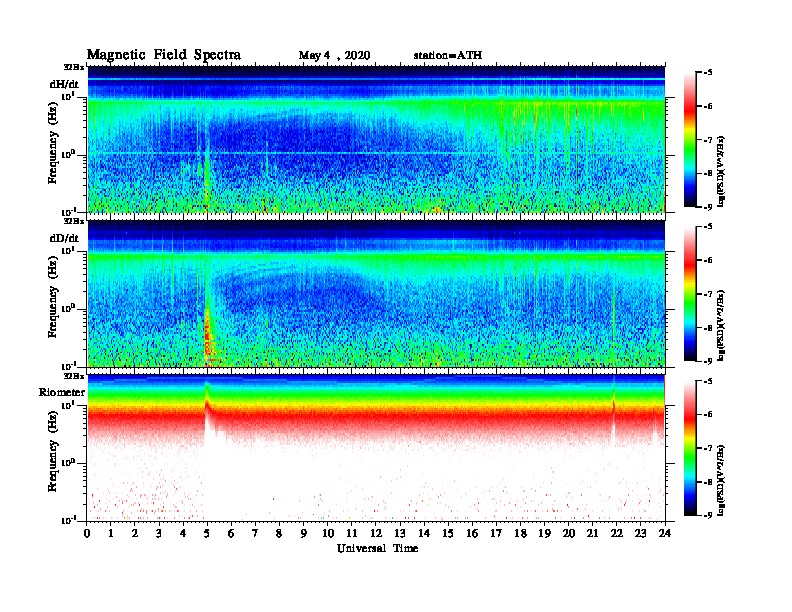
Task: Select hour tick label "20" on time axis
Action: tap(569, 533)
